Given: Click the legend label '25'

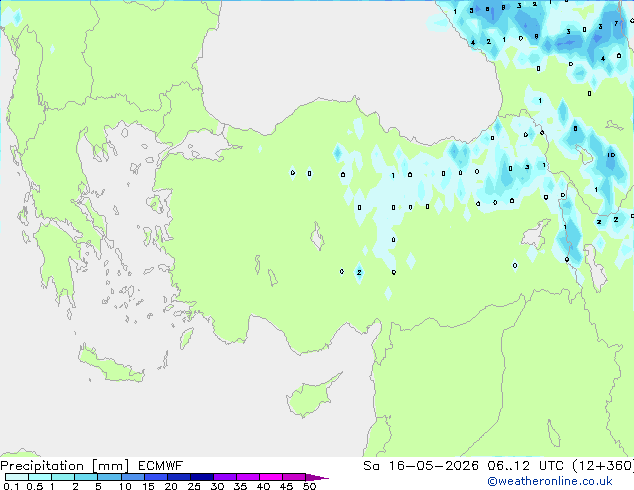Looking at the screenshot, I should tap(194, 486).
